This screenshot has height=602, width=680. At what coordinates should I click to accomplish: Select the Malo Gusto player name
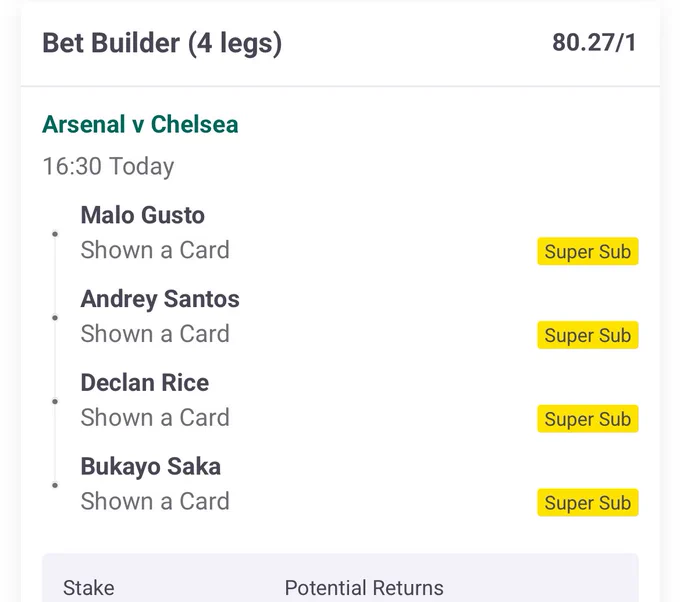[143, 215]
